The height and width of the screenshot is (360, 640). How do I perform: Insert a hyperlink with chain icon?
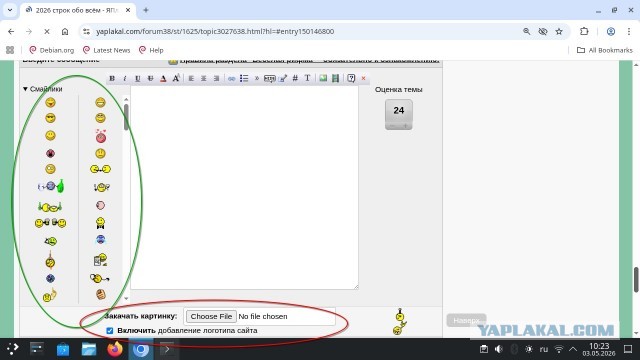231,78
